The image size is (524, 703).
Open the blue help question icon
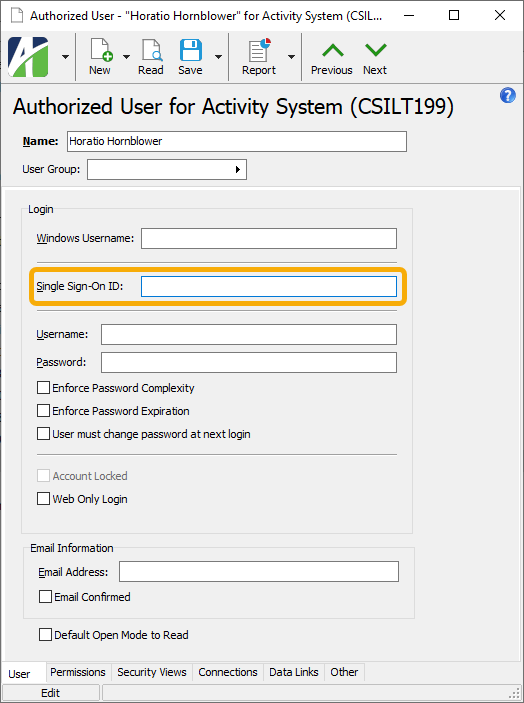[x=507, y=95]
